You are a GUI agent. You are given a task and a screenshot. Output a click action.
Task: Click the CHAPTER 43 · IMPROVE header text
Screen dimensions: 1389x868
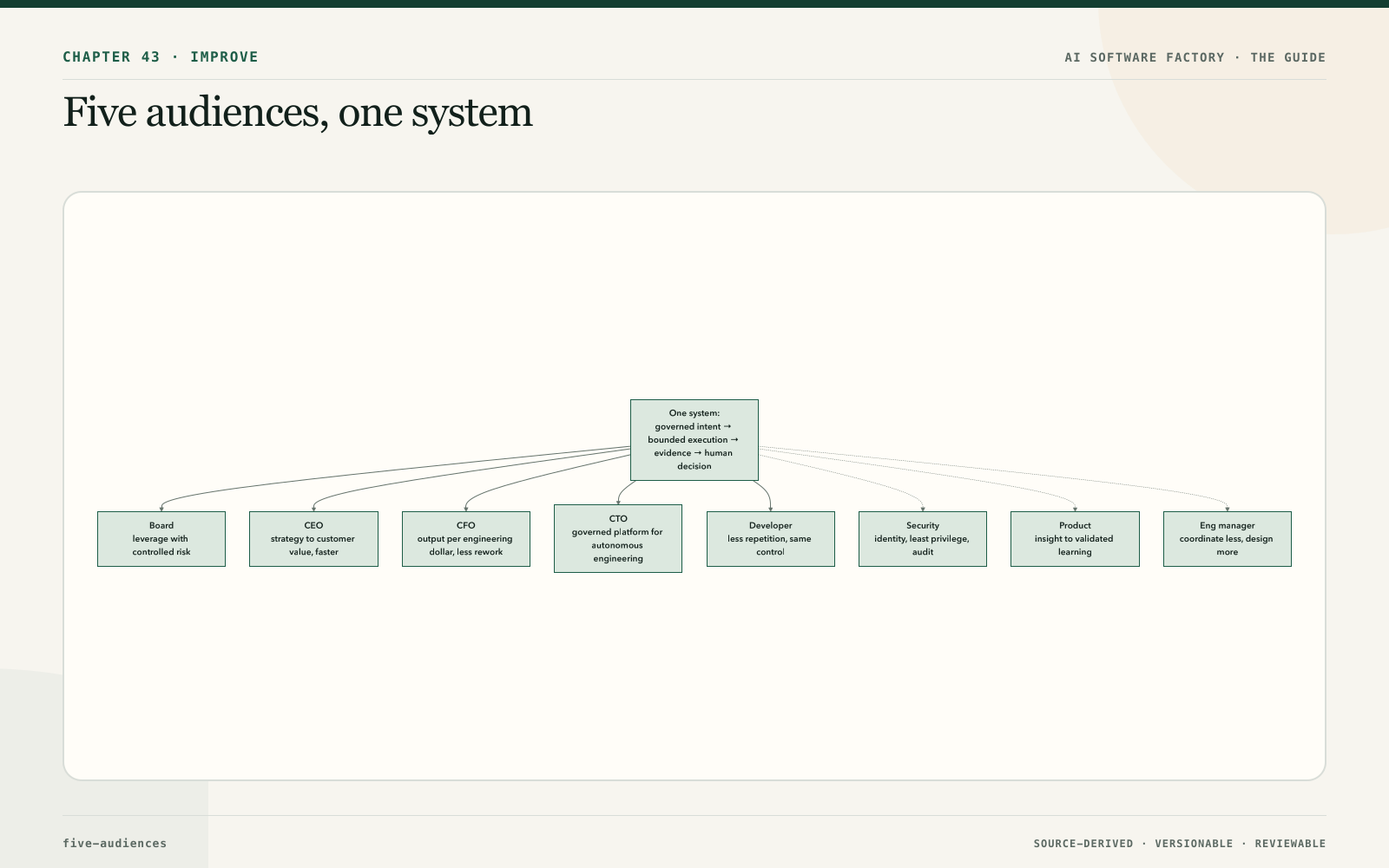tap(161, 57)
